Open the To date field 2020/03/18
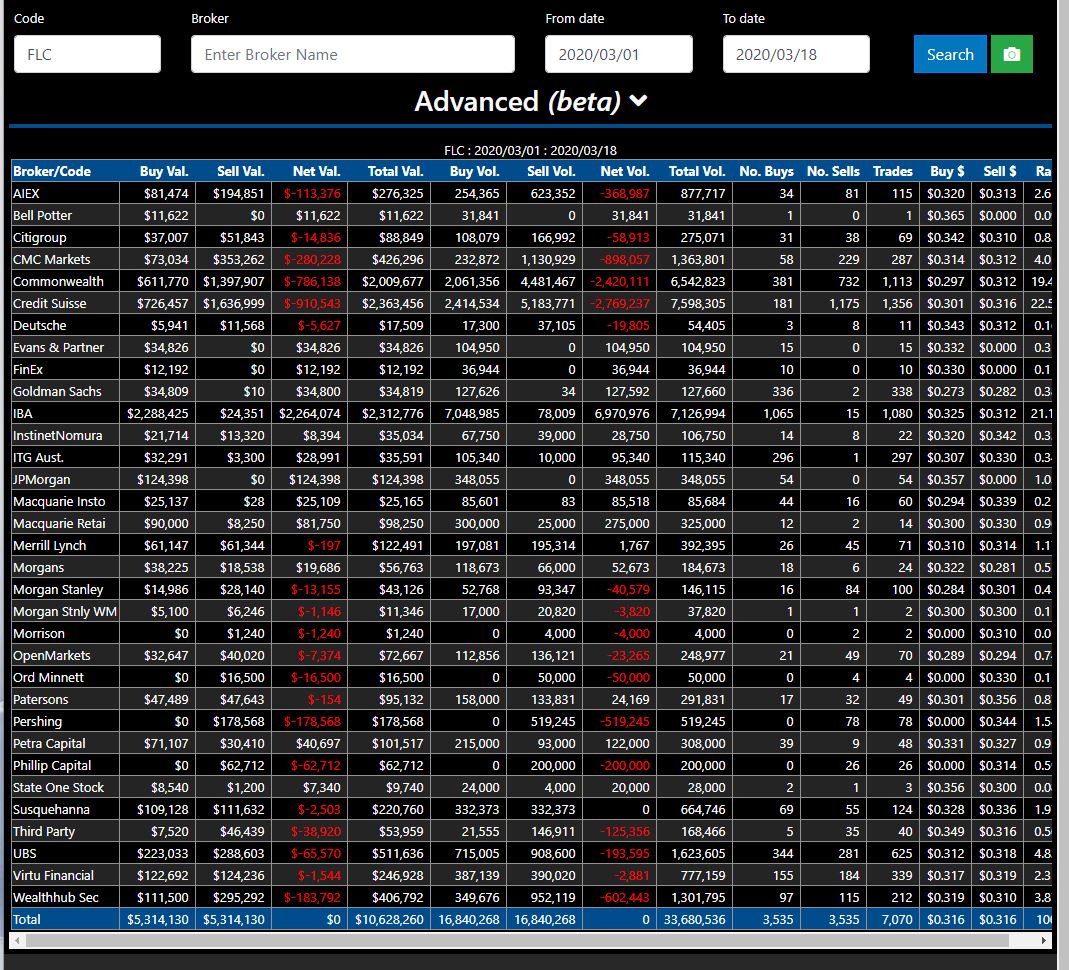Screen dimensions: 1069x970 pos(796,55)
